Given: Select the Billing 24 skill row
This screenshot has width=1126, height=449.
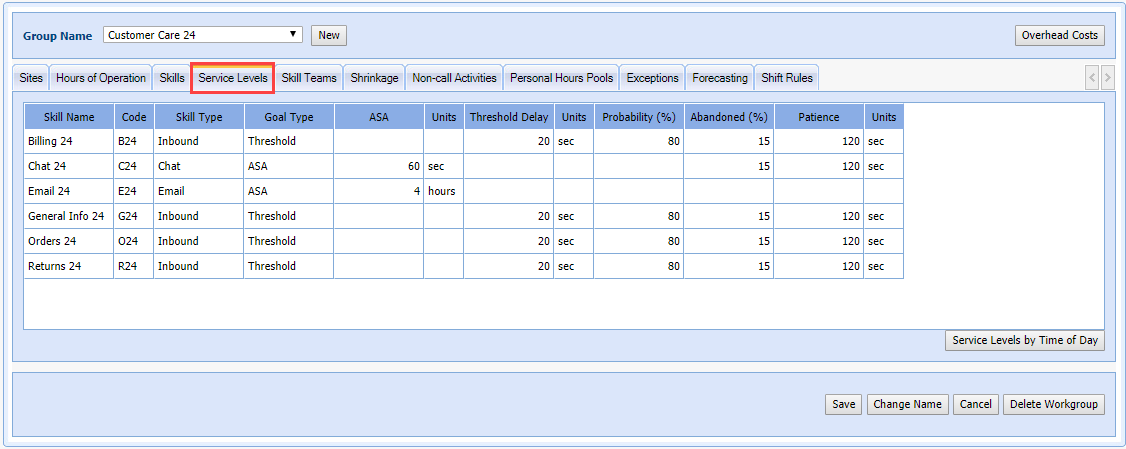Looking at the screenshot, I should pyautogui.click(x=68, y=141).
